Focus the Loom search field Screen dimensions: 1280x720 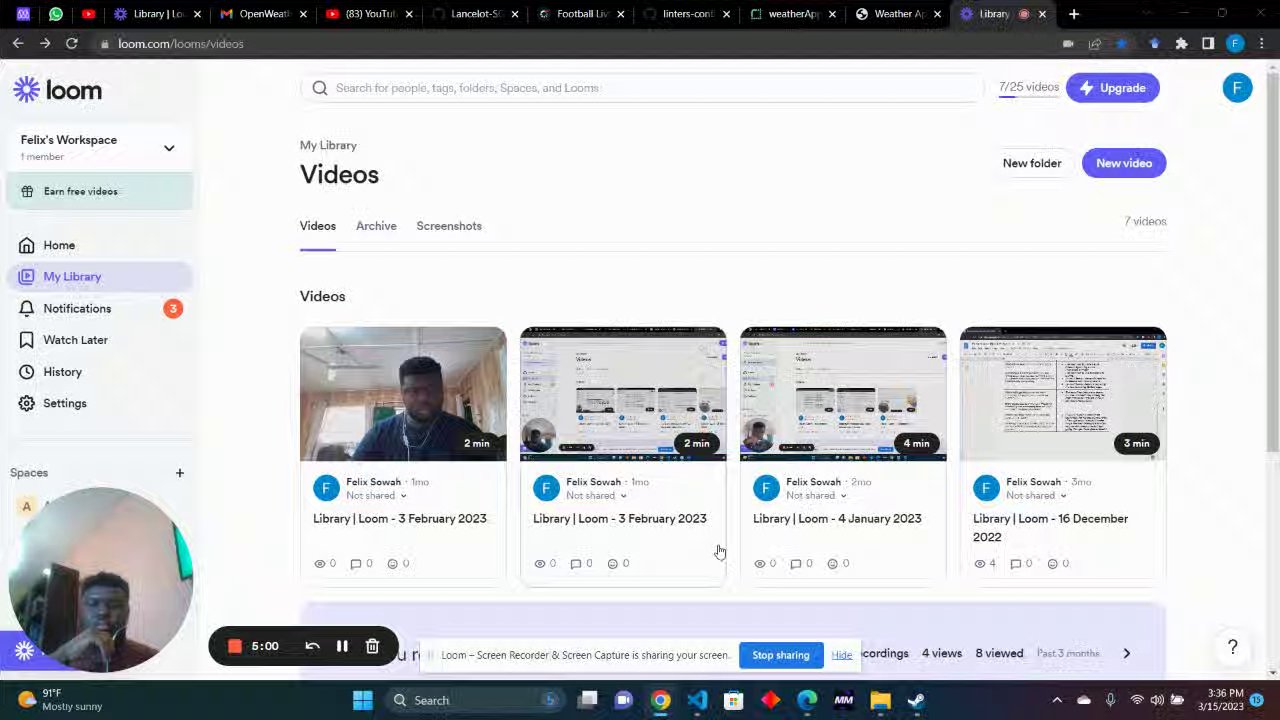pos(642,88)
